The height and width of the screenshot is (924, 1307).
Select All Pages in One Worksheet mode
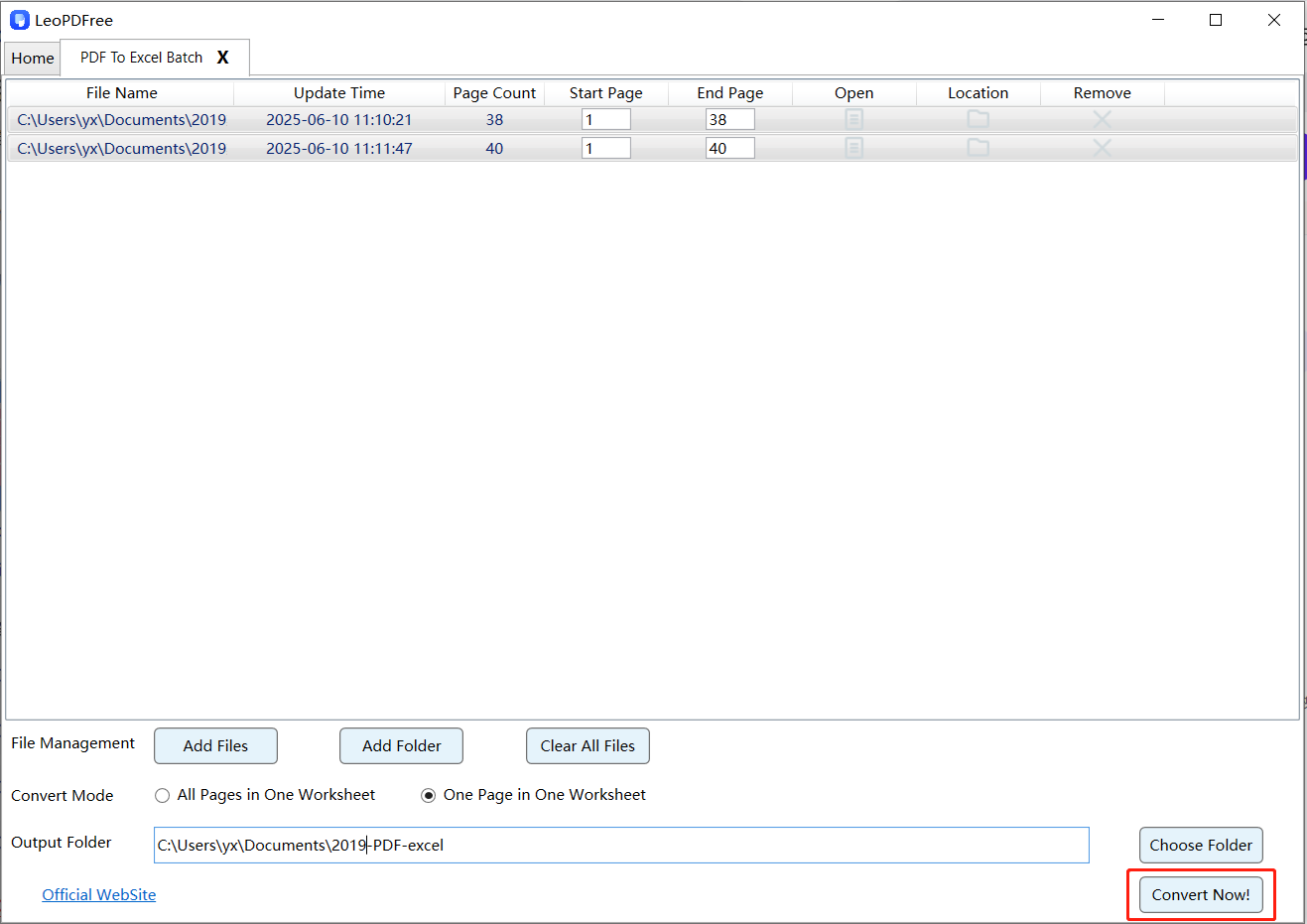(x=162, y=794)
